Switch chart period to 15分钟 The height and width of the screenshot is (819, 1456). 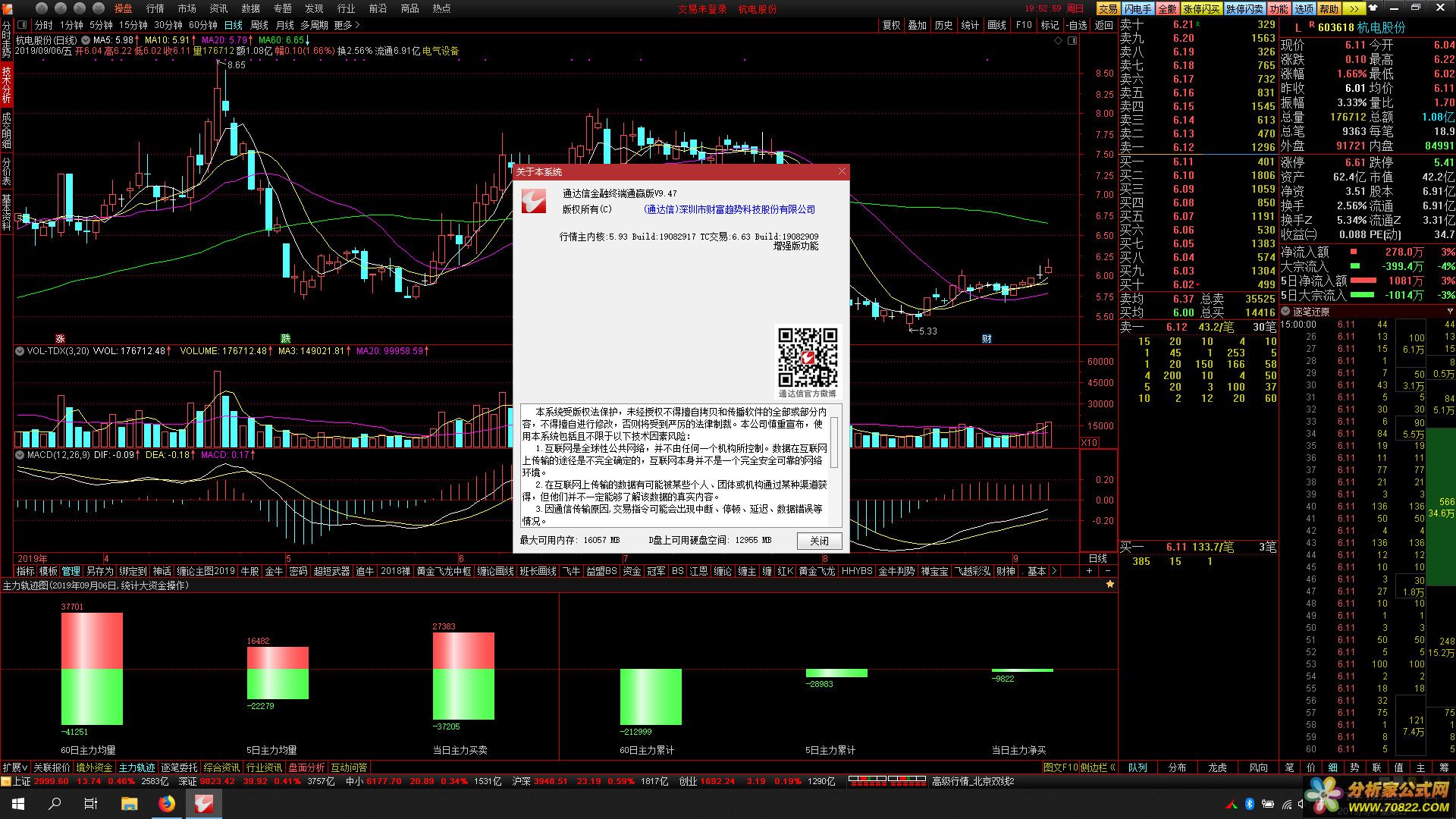(x=133, y=25)
